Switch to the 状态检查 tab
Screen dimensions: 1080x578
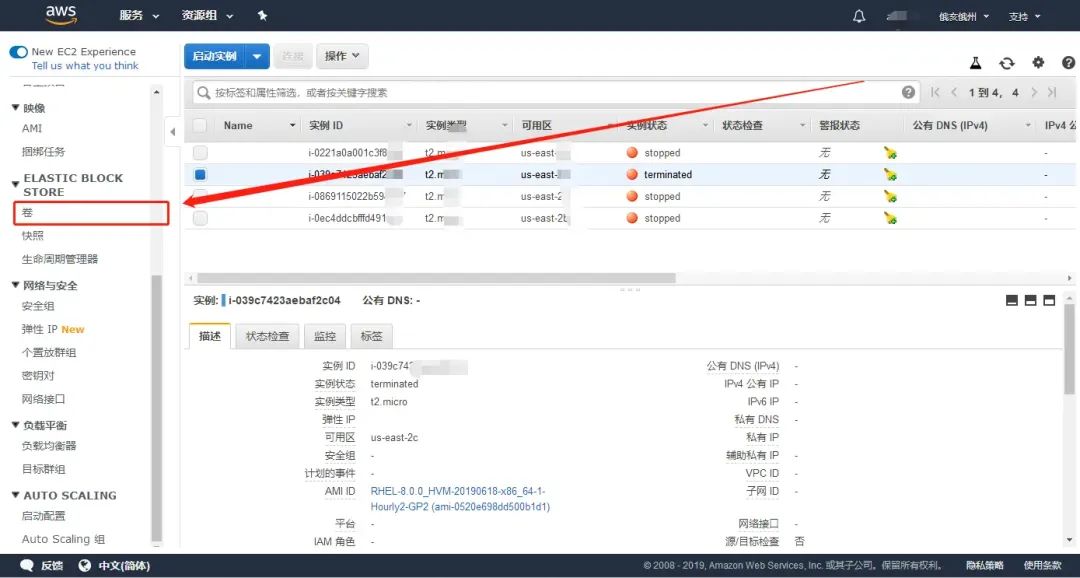pos(267,336)
